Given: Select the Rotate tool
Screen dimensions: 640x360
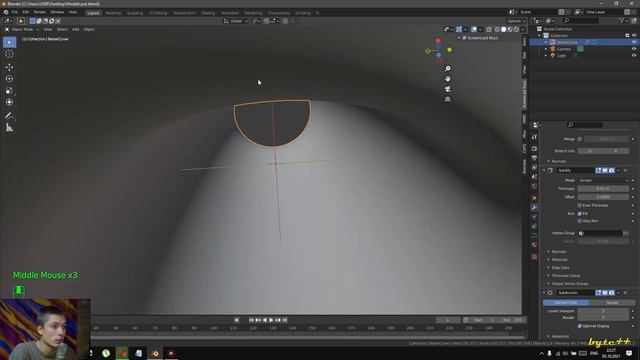Looking at the screenshot, I should [9, 79].
